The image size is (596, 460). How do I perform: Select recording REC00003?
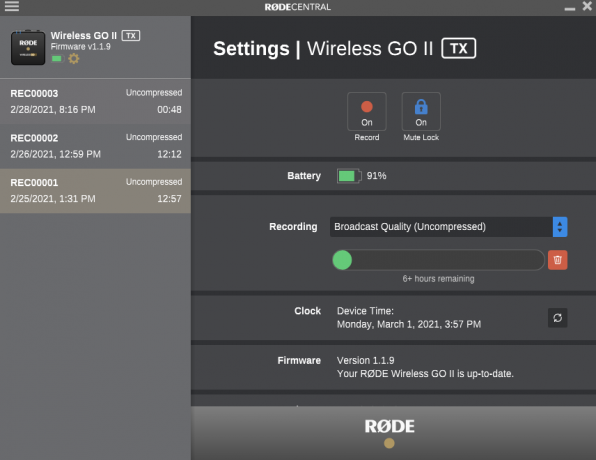[x=95, y=102]
